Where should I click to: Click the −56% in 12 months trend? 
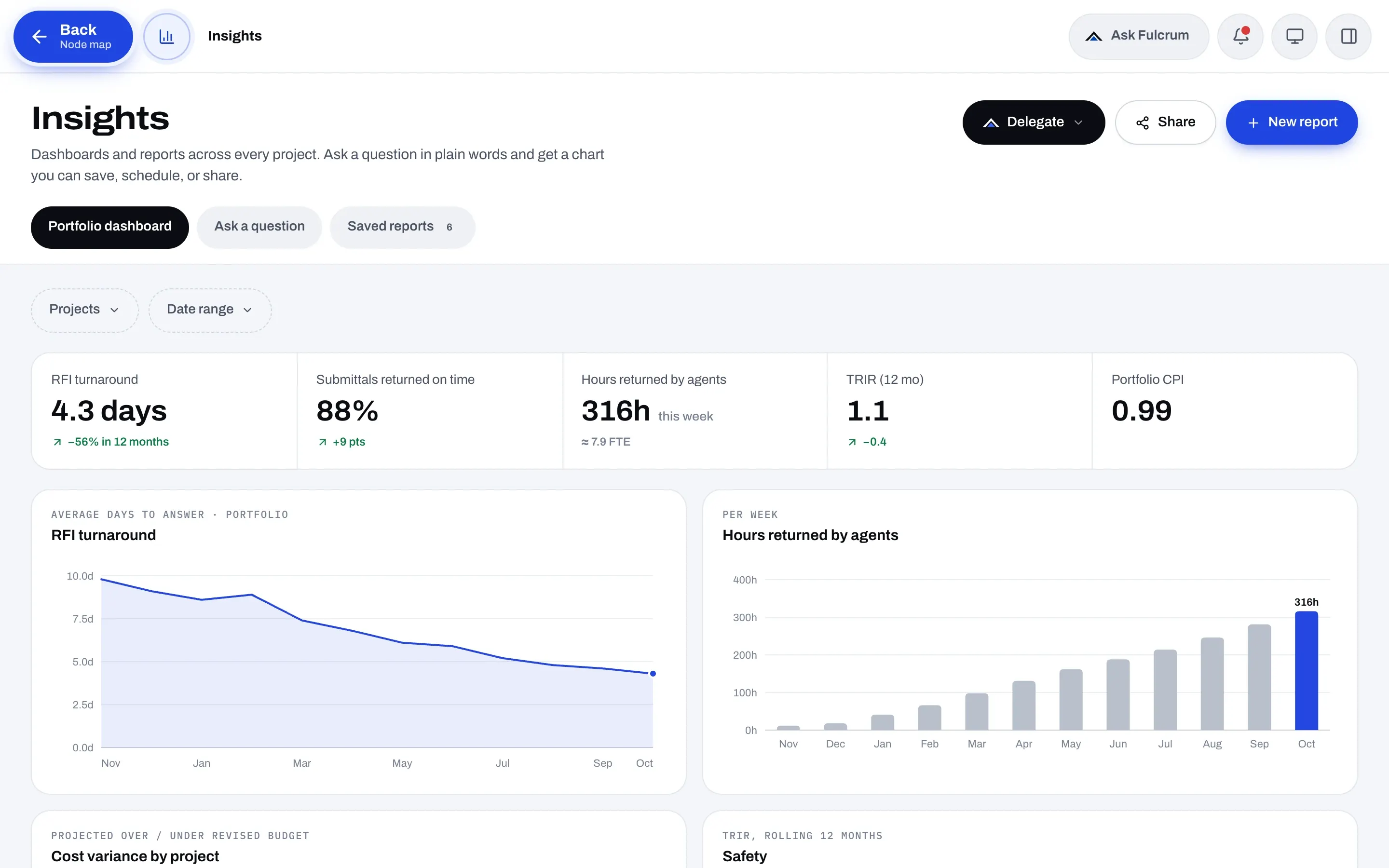pyautogui.click(x=111, y=442)
